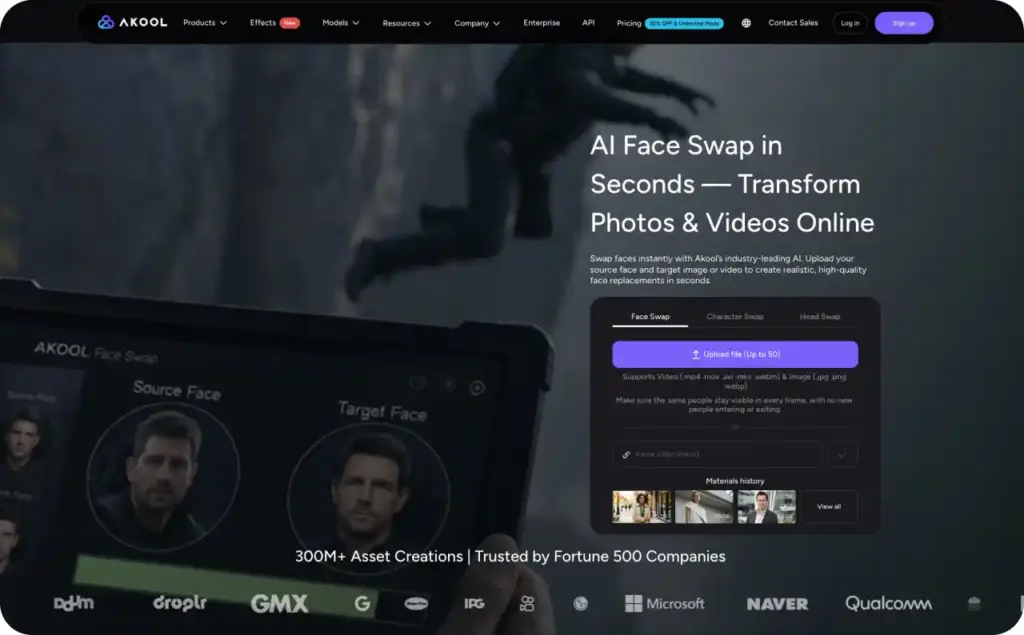Click the globe language icon
Viewport: 1024px width, 635px height.
pos(746,23)
